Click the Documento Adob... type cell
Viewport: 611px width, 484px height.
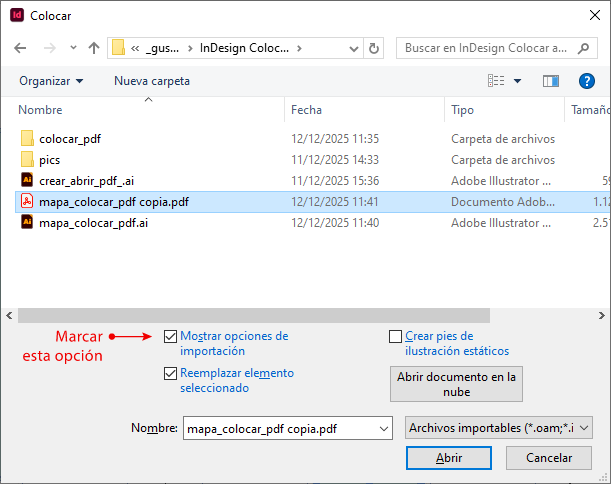click(x=503, y=202)
